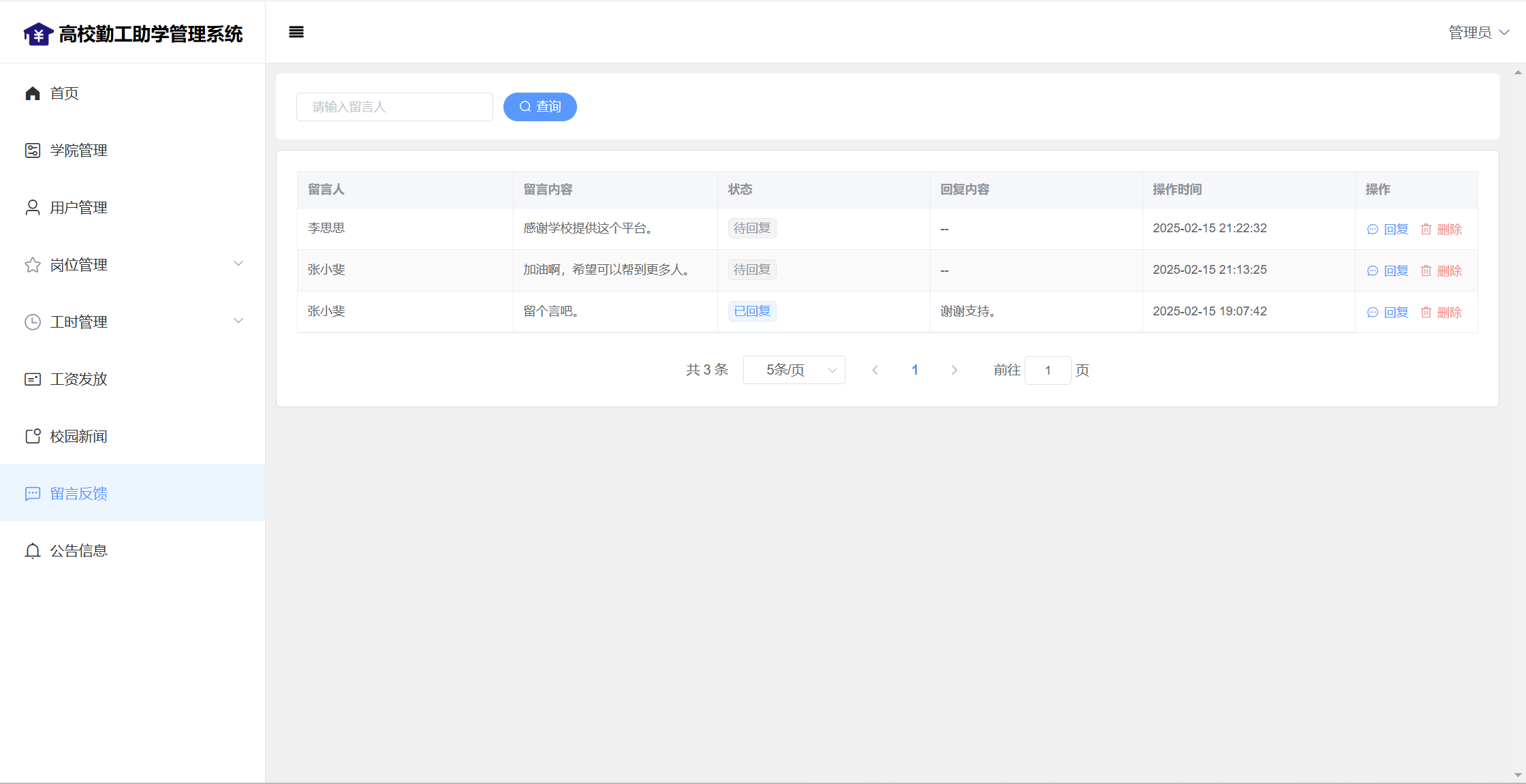The height and width of the screenshot is (784, 1526).
Task: Click the 请输入留言人 search field
Action: pyautogui.click(x=394, y=107)
